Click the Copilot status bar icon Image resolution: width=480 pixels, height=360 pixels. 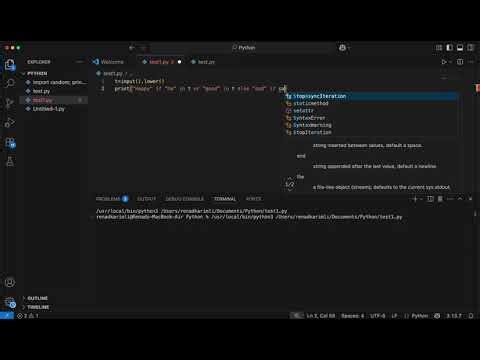click(437, 316)
